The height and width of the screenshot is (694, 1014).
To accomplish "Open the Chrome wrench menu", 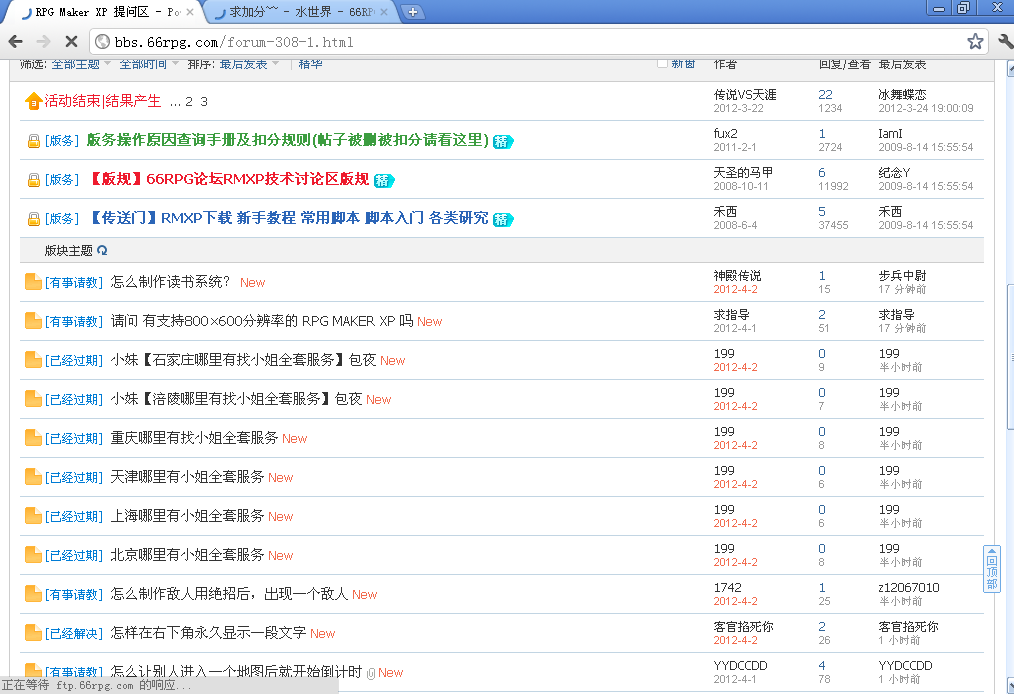I will coord(1005,42).
